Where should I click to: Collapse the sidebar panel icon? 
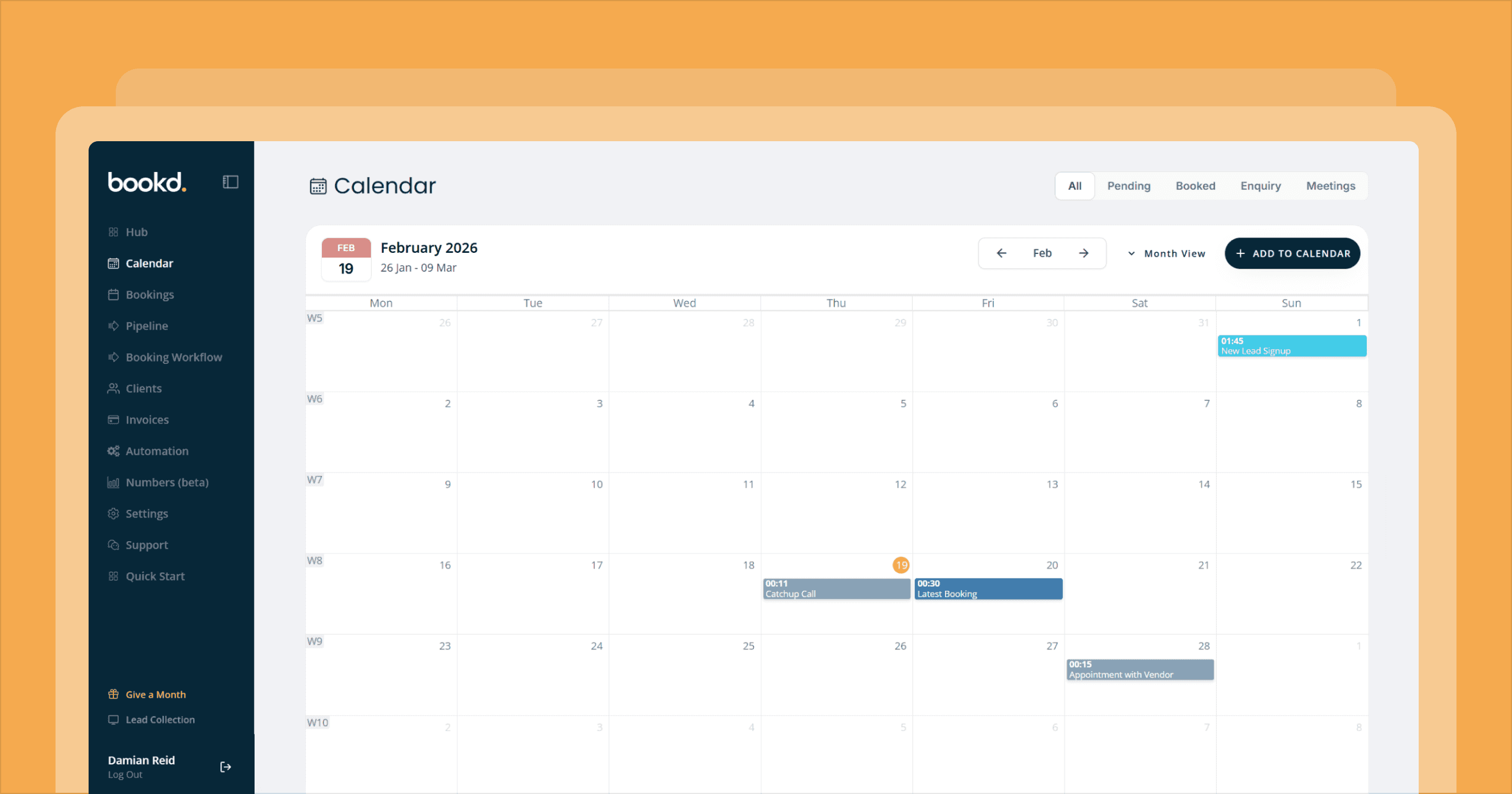click(230, 182)
